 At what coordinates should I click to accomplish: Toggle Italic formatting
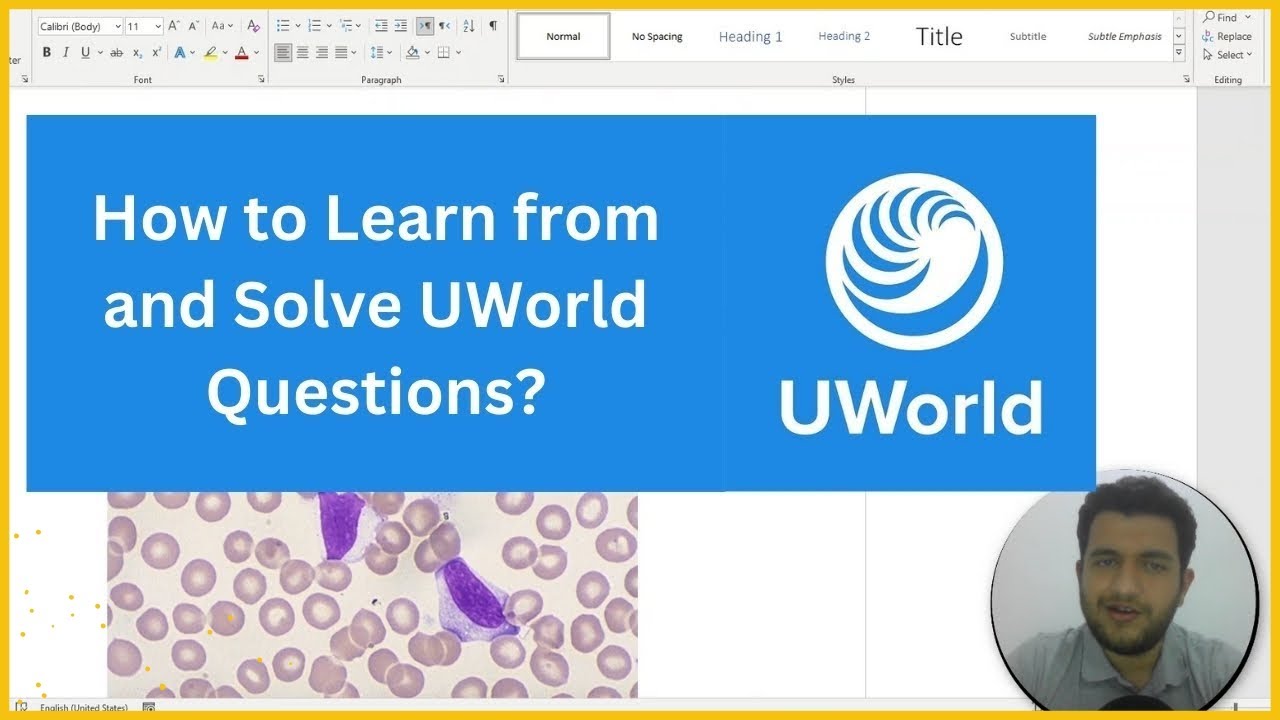coord(65,52)
